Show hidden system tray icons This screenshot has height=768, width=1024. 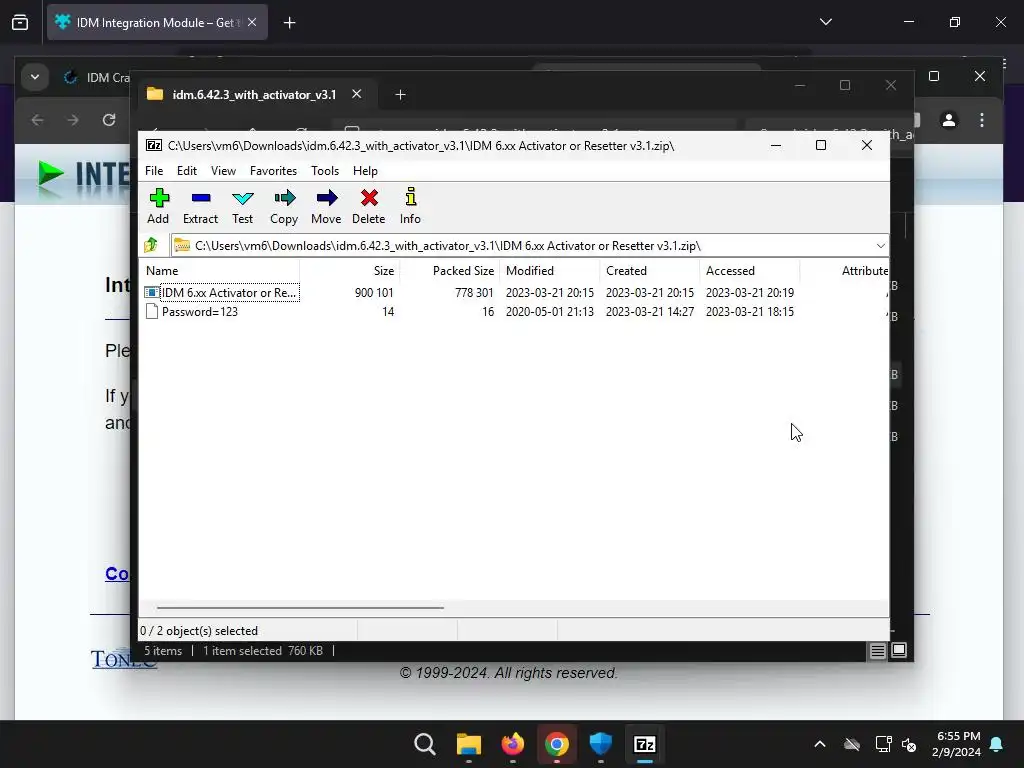click(820, 744)
